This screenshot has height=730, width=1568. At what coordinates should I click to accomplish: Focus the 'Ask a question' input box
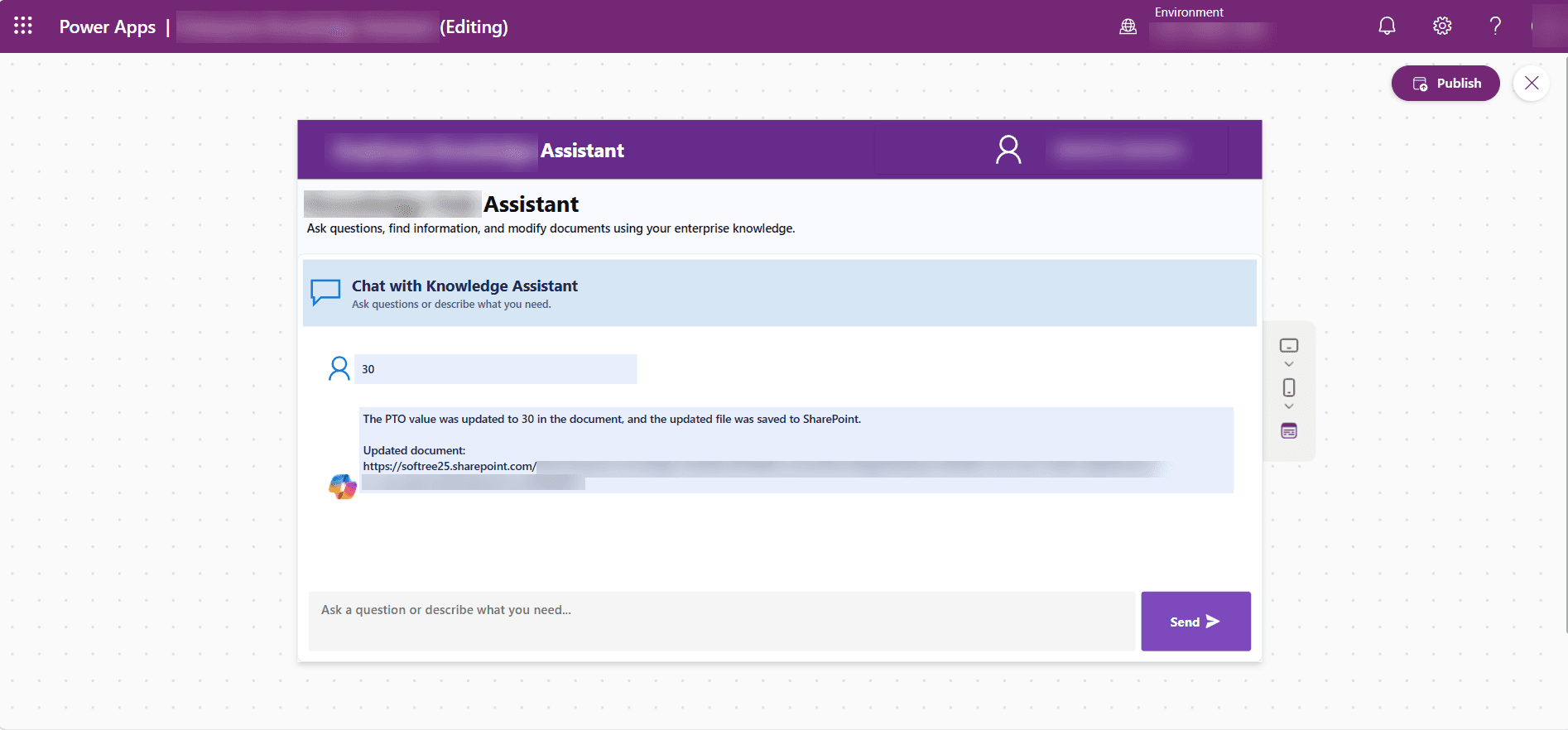tap(722, 621)
